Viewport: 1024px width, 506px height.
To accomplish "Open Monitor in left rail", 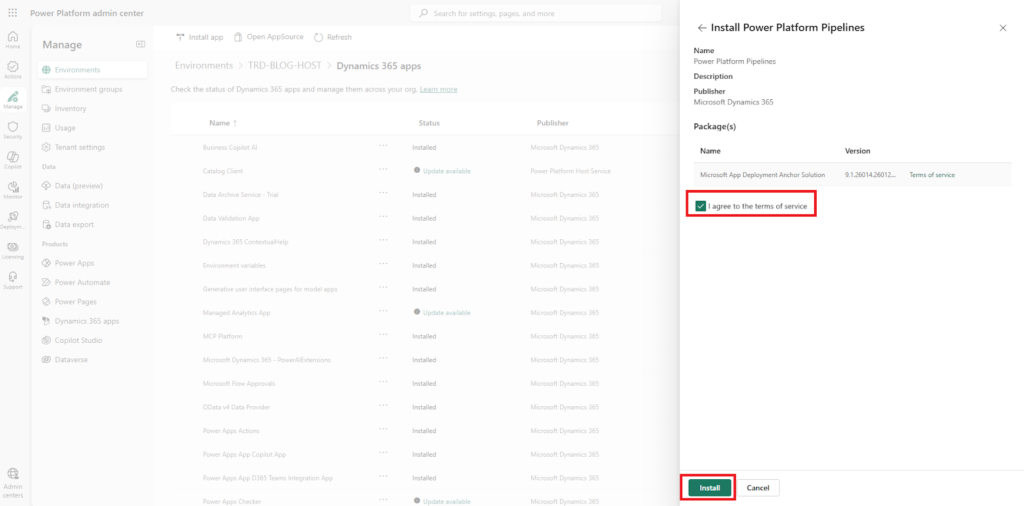I will click(13, 190).
